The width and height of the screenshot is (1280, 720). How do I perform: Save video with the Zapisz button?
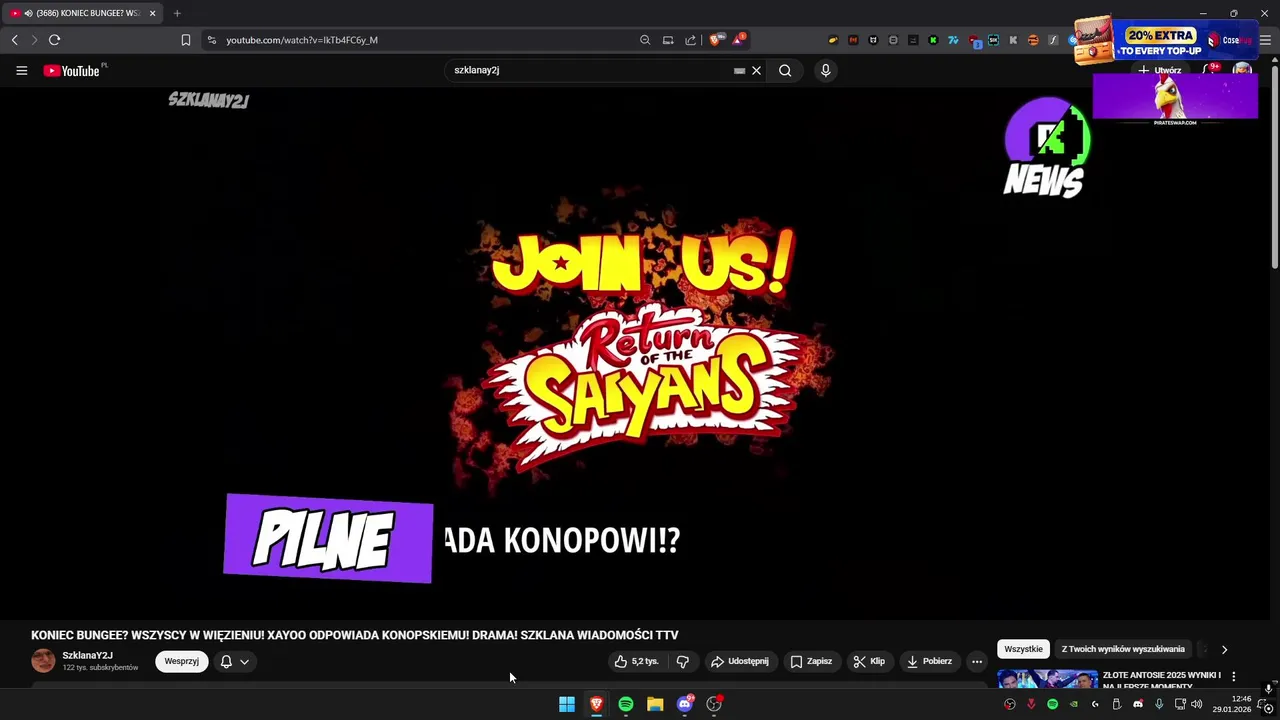click(811, 661)
